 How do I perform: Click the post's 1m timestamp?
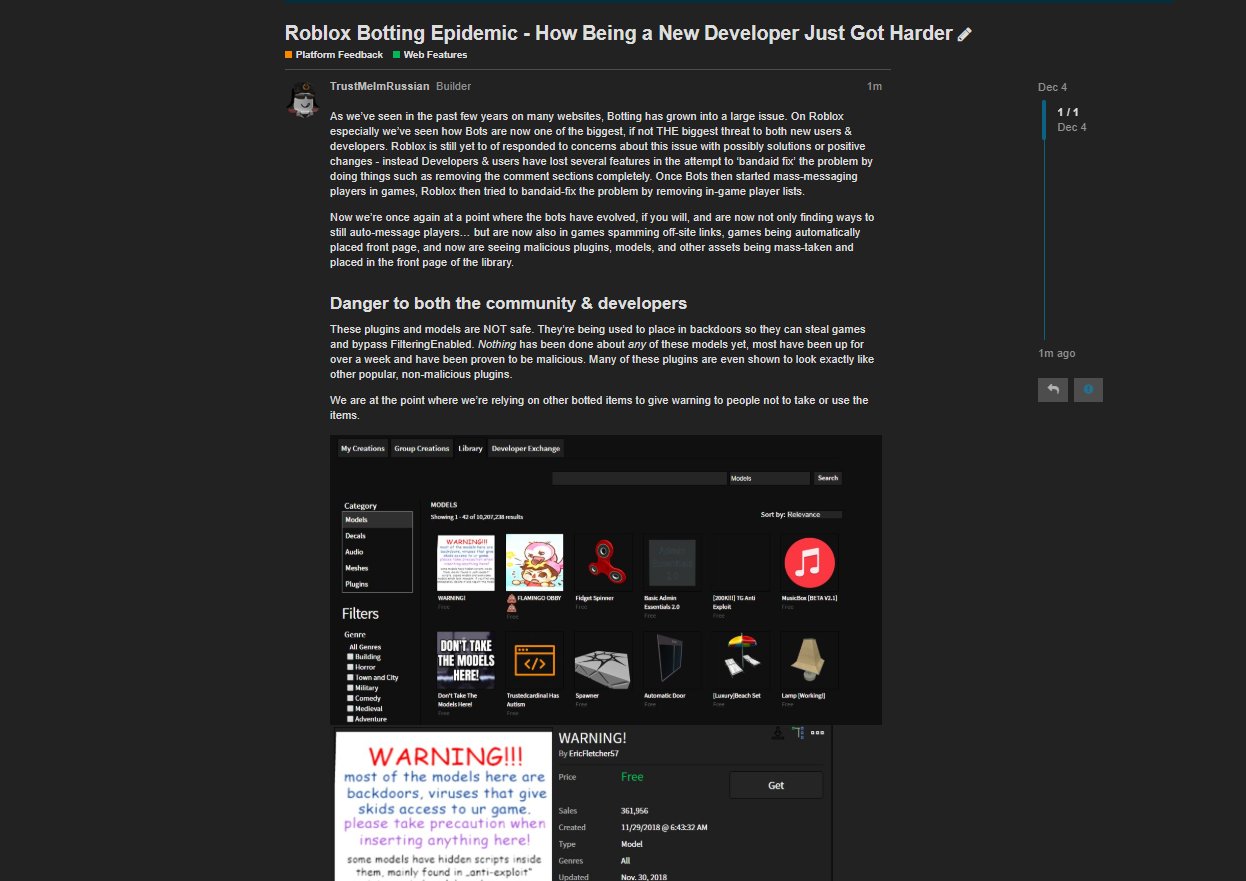tap(874, 87)
